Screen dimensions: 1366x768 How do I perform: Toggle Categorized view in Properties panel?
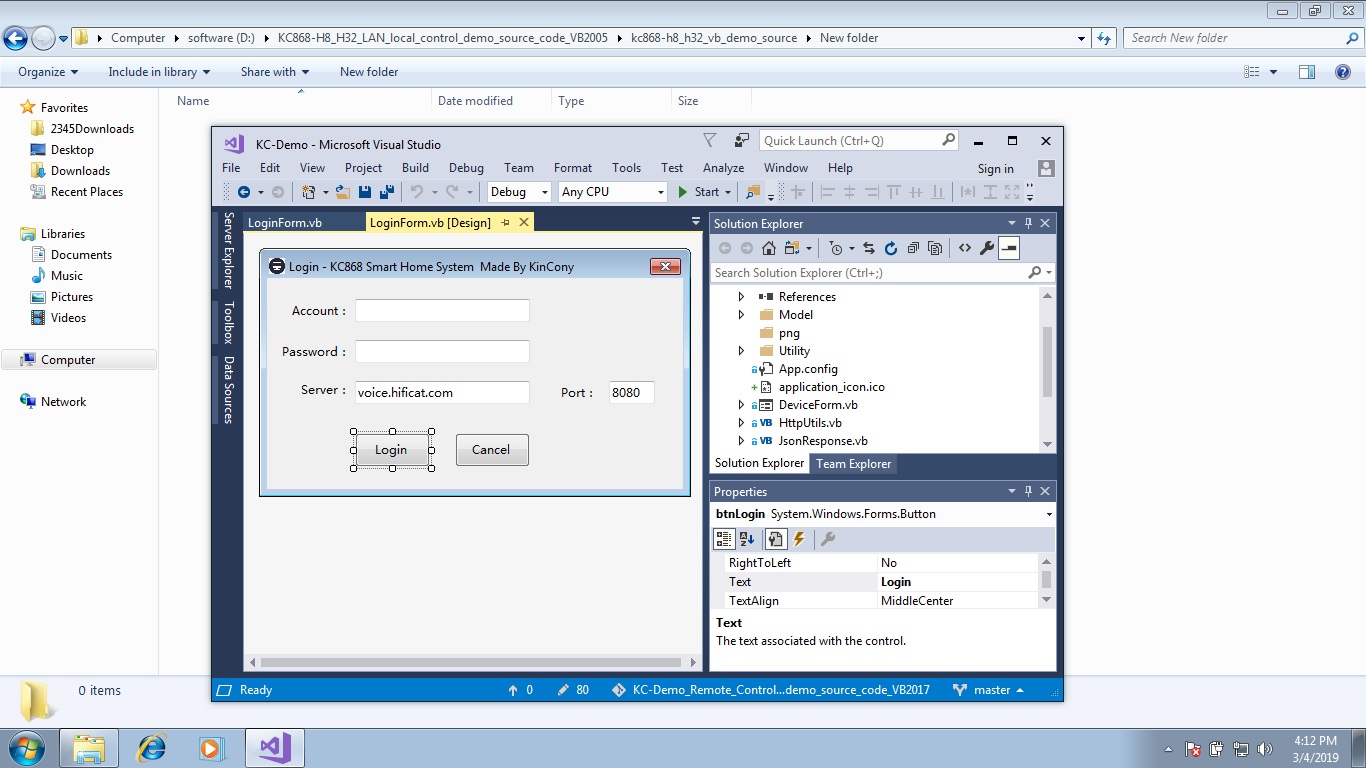tap(724, 539)
